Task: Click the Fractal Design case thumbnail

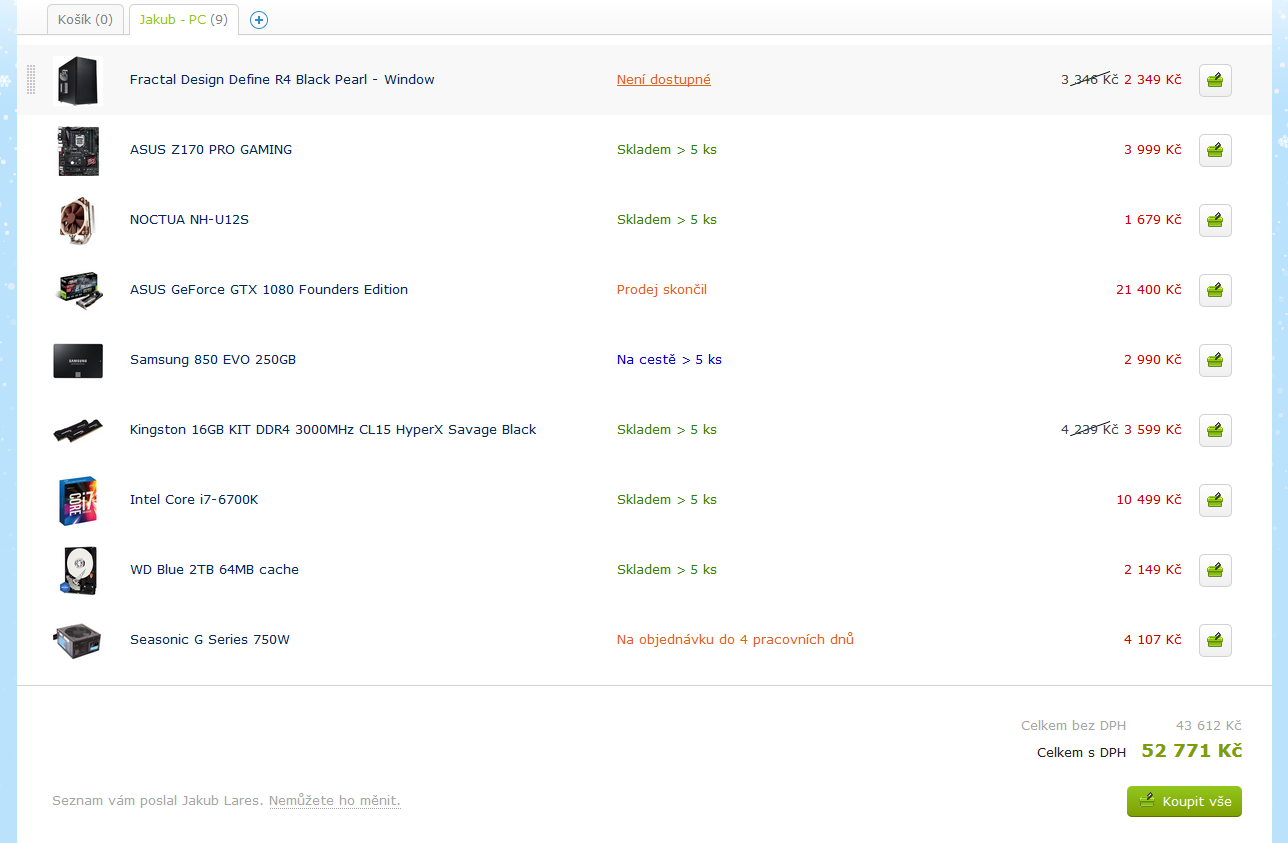Action: point(78,80)
